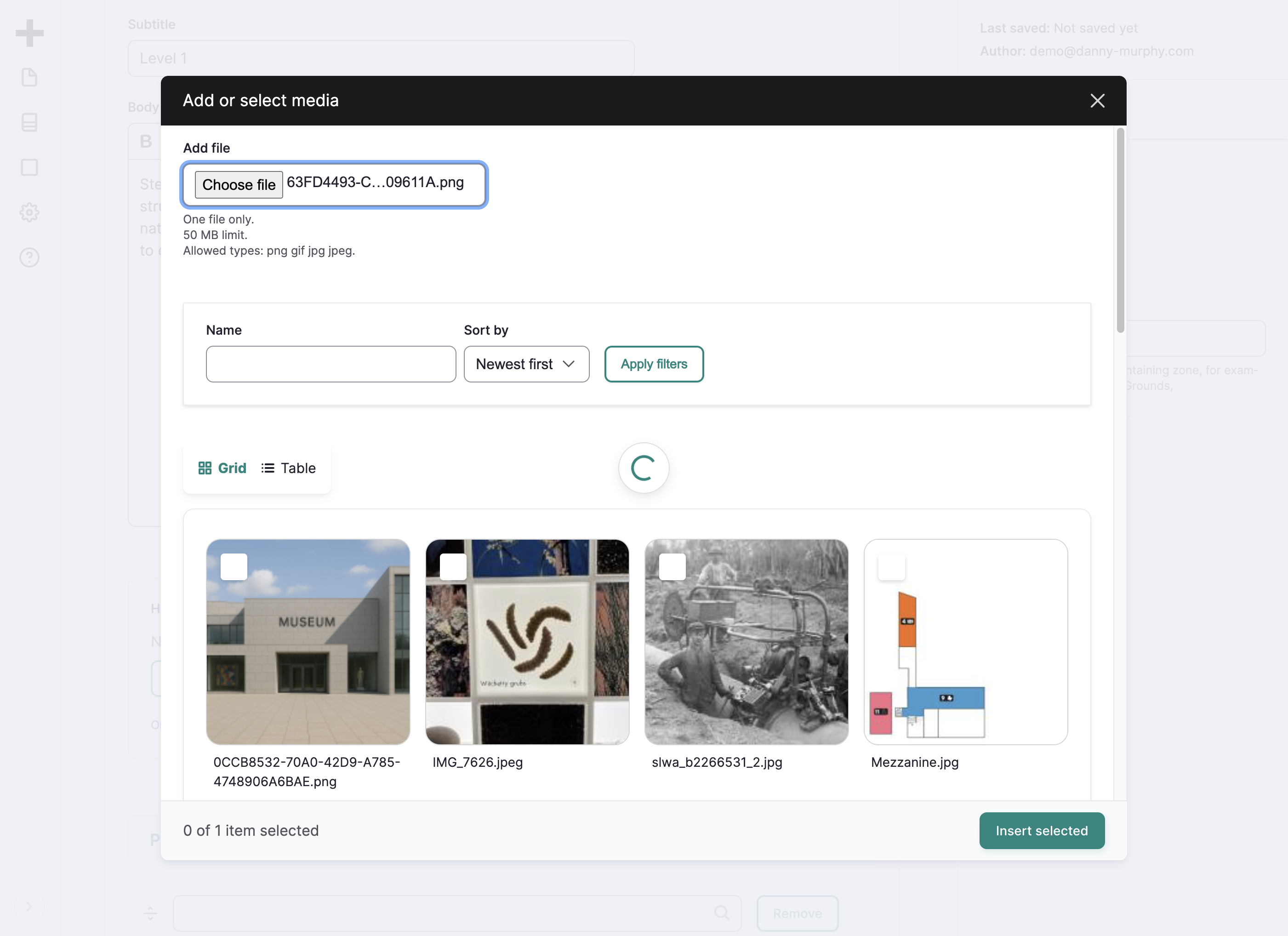Select the black and white historical photo thumbnail

pyautogui.click(x=746, y=642)
